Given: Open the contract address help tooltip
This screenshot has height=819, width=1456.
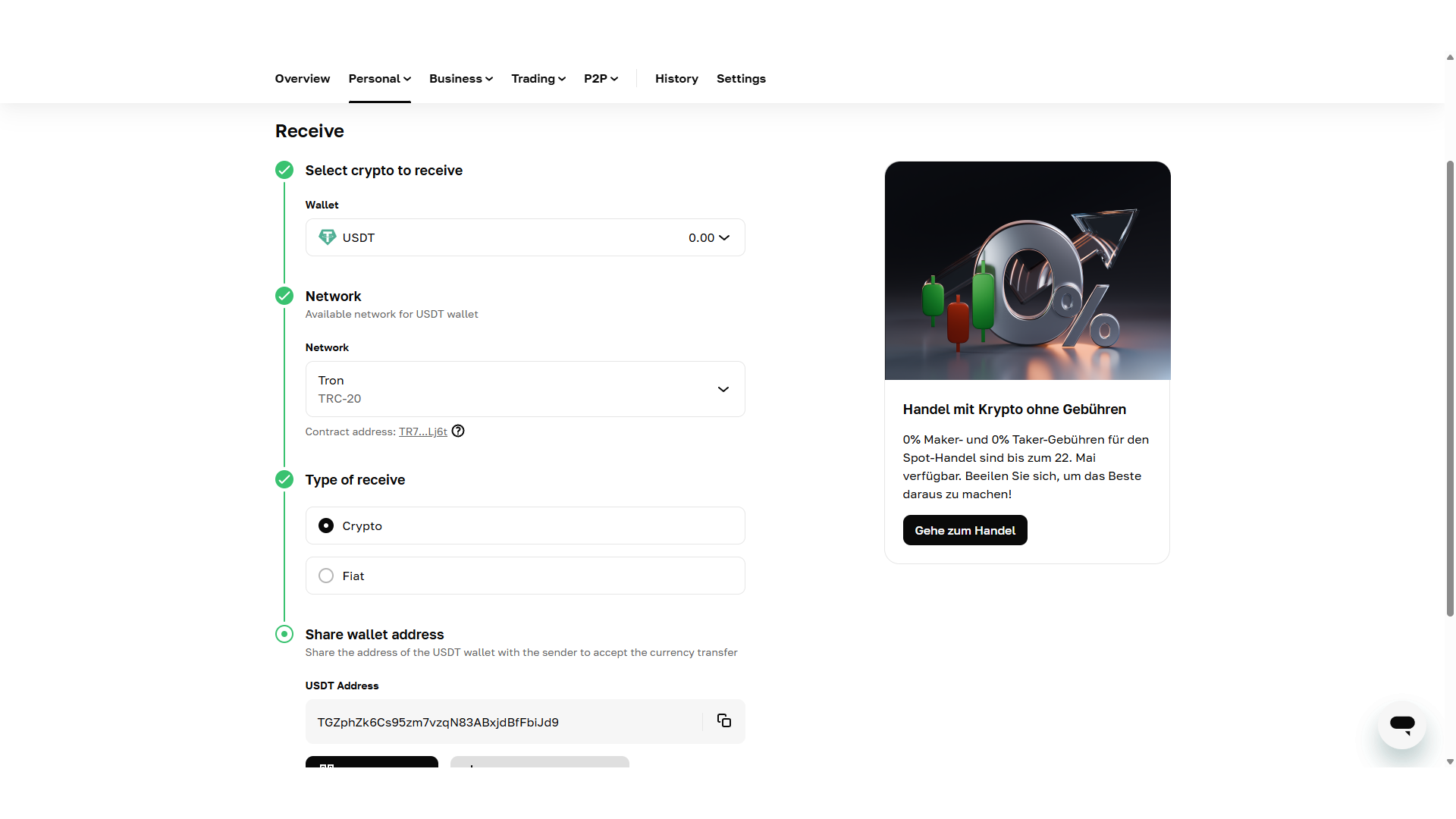Looking at the screenshot, I should pos(458,431).
